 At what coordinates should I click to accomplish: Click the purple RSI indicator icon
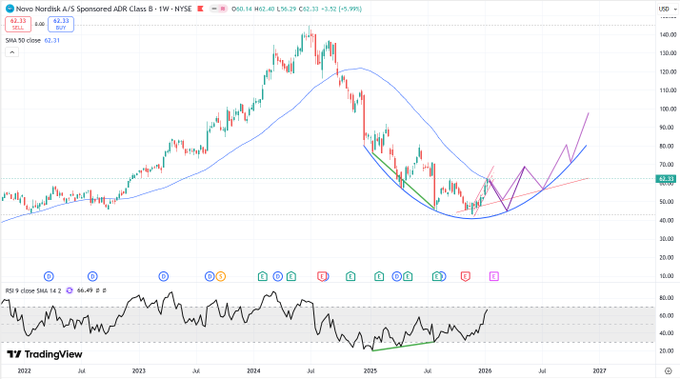pyautogui.click(x=69, y=291)
